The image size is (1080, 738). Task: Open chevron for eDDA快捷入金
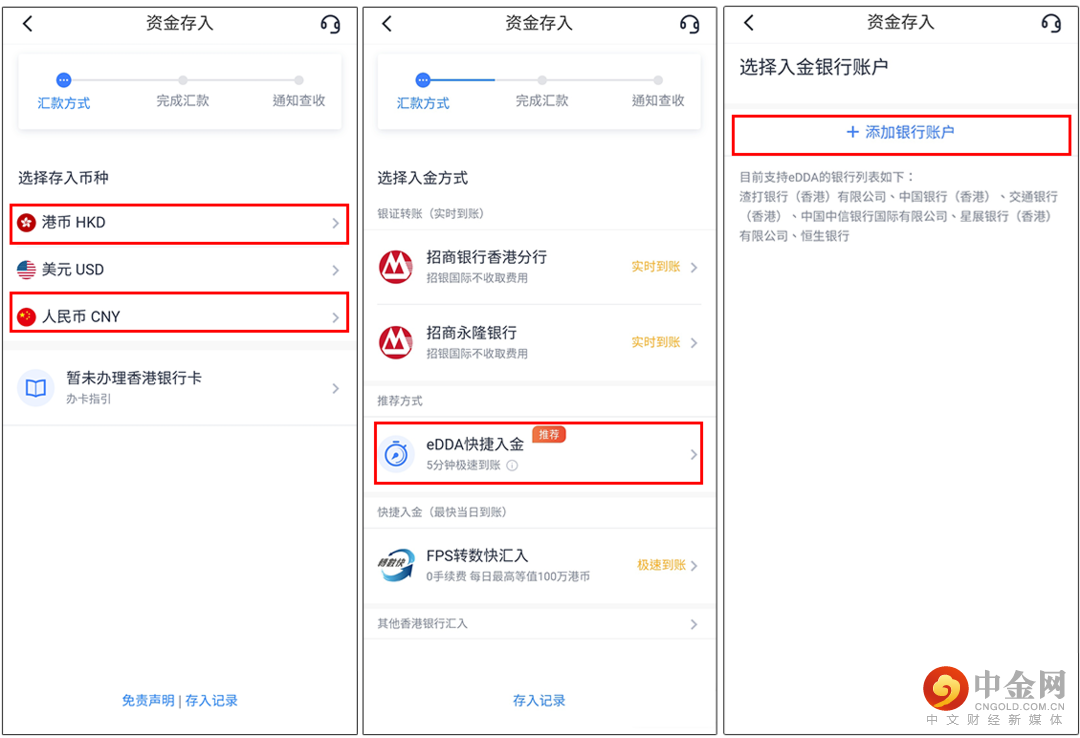click(x=694, y=455)
